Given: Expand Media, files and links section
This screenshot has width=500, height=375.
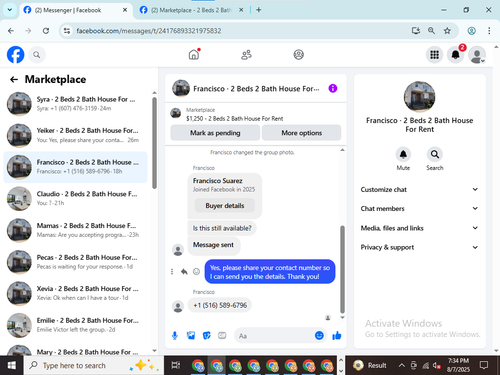Looking at the screenshot, I should (x=419, y=228).
